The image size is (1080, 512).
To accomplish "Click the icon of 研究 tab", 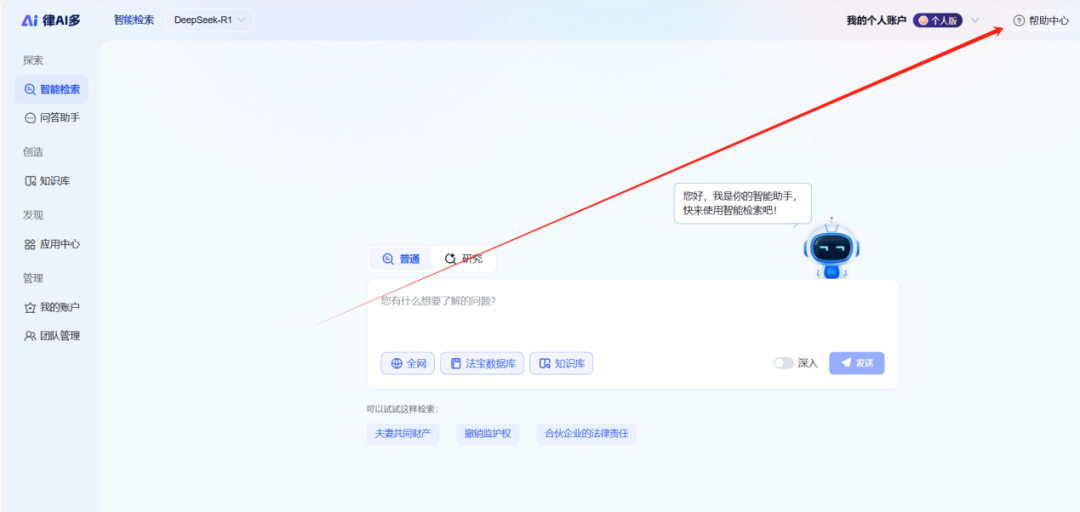I will coord(450,259).
